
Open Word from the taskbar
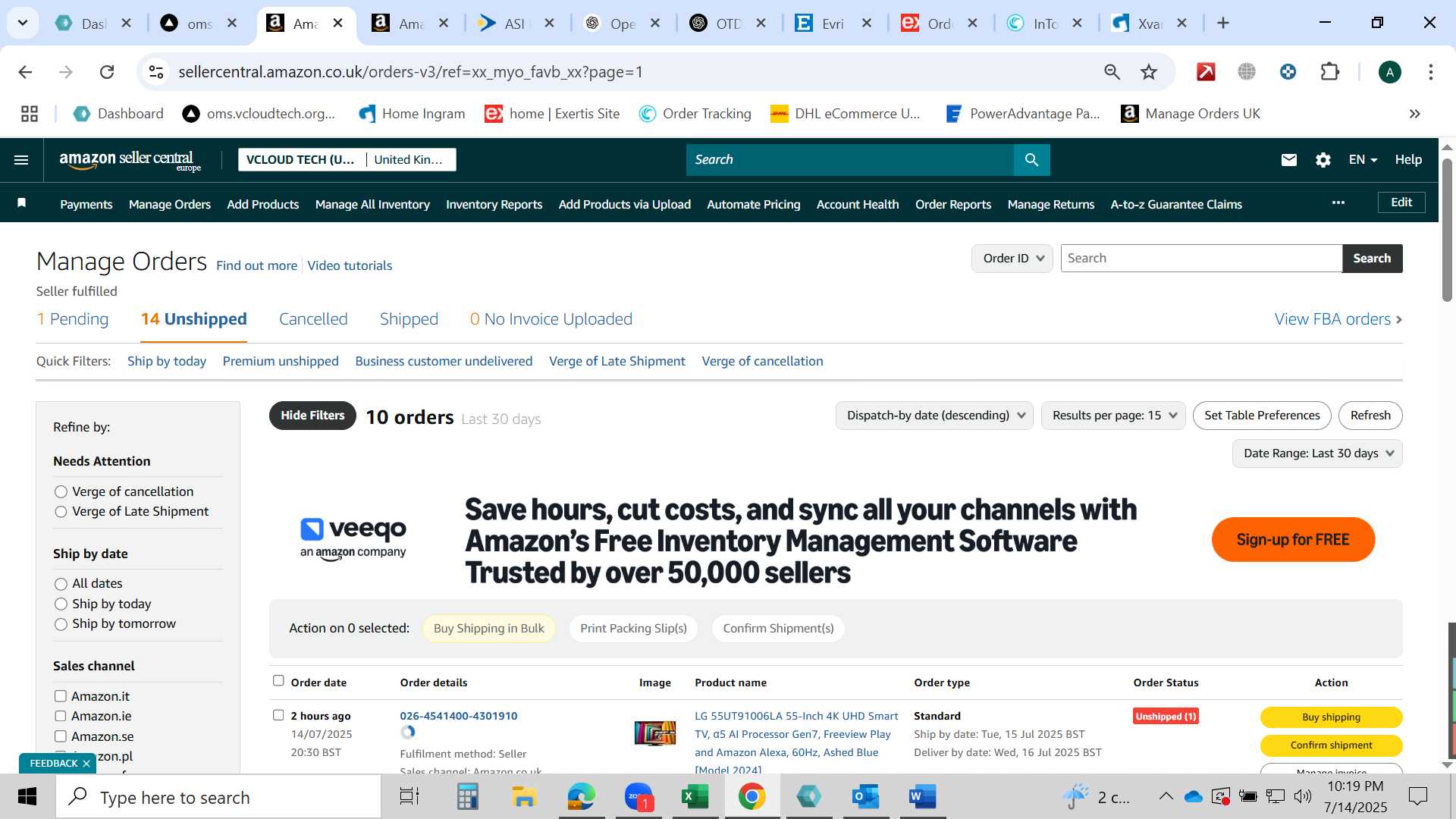pos(922,797)
